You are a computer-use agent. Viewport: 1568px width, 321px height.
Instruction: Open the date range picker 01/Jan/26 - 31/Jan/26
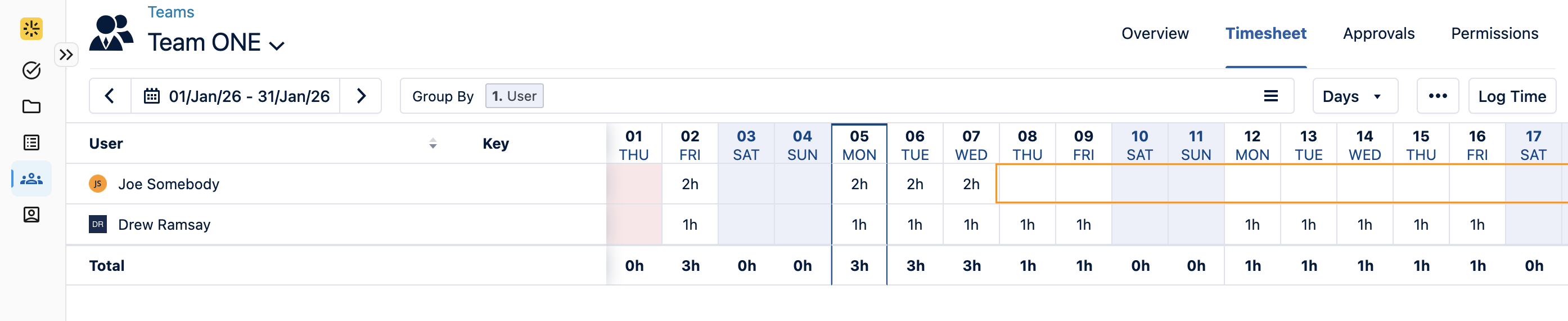236,96
